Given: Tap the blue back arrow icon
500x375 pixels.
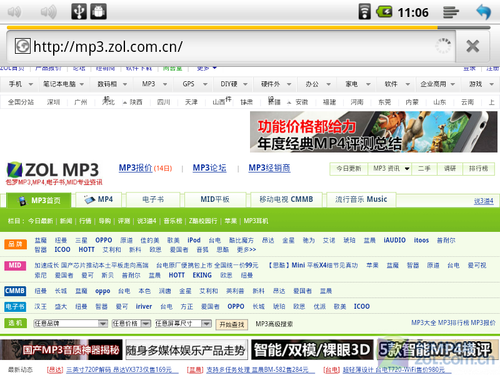Looking at the screenshot, I should (x=484, y=12).
